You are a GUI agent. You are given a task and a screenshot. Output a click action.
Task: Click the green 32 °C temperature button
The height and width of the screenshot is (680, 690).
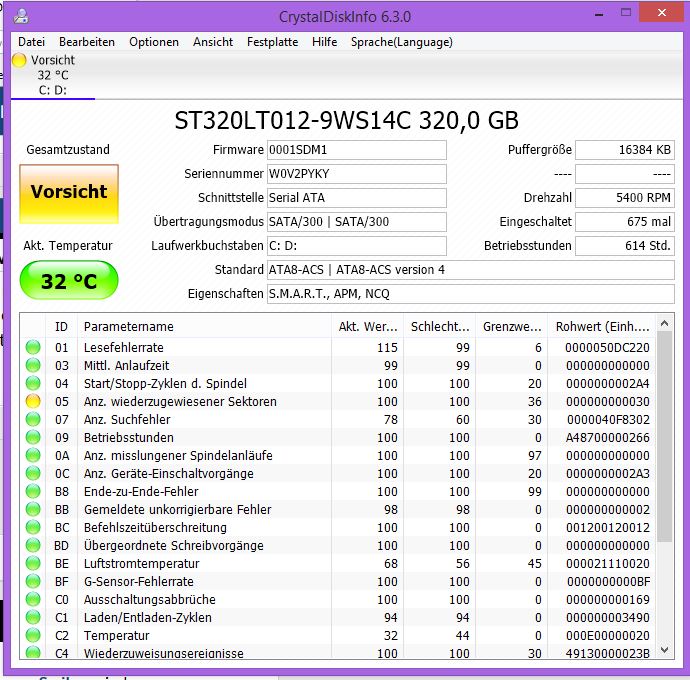(69, 280)
